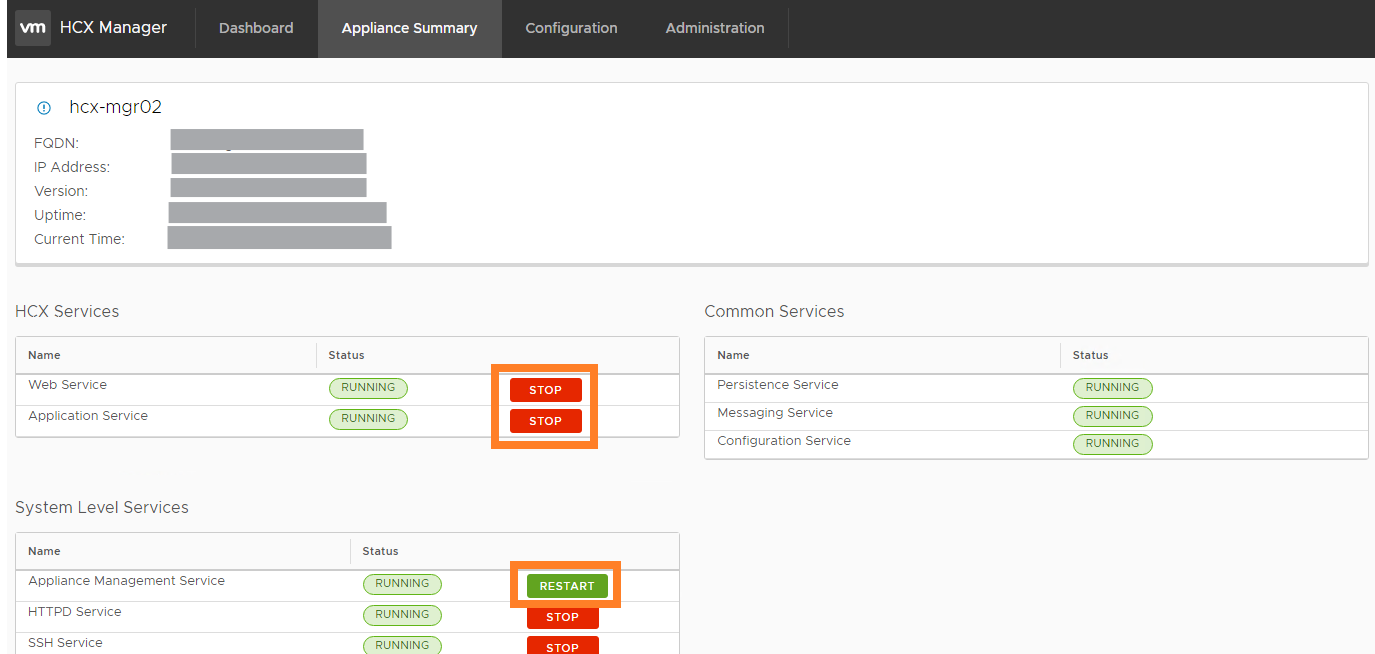Click the Common Services section heading
1375x654 pixels.
[774, 312]
